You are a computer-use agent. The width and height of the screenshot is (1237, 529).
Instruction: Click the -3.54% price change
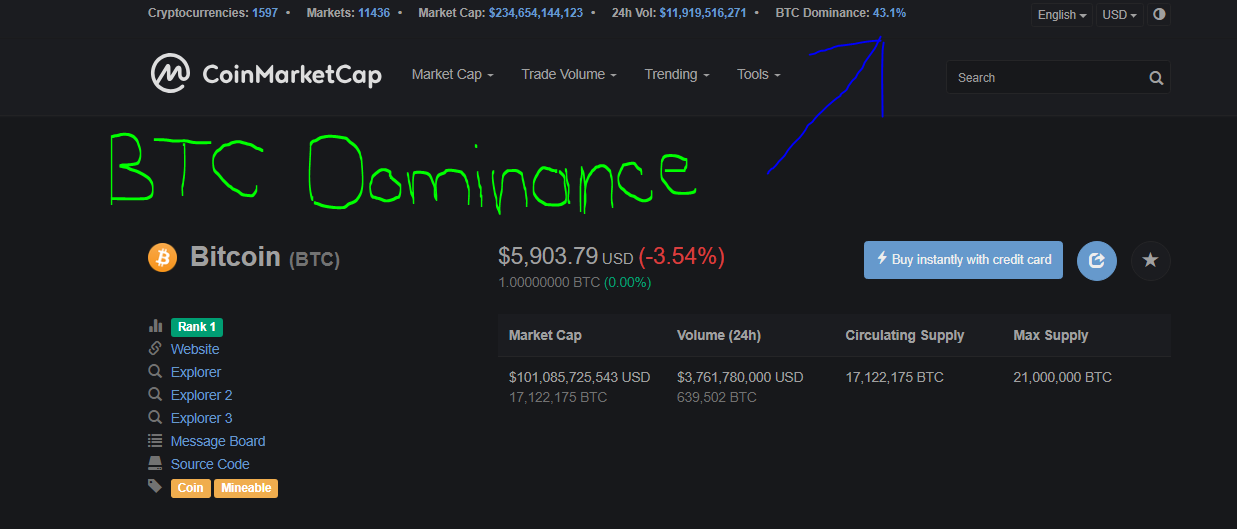point(681,257)
